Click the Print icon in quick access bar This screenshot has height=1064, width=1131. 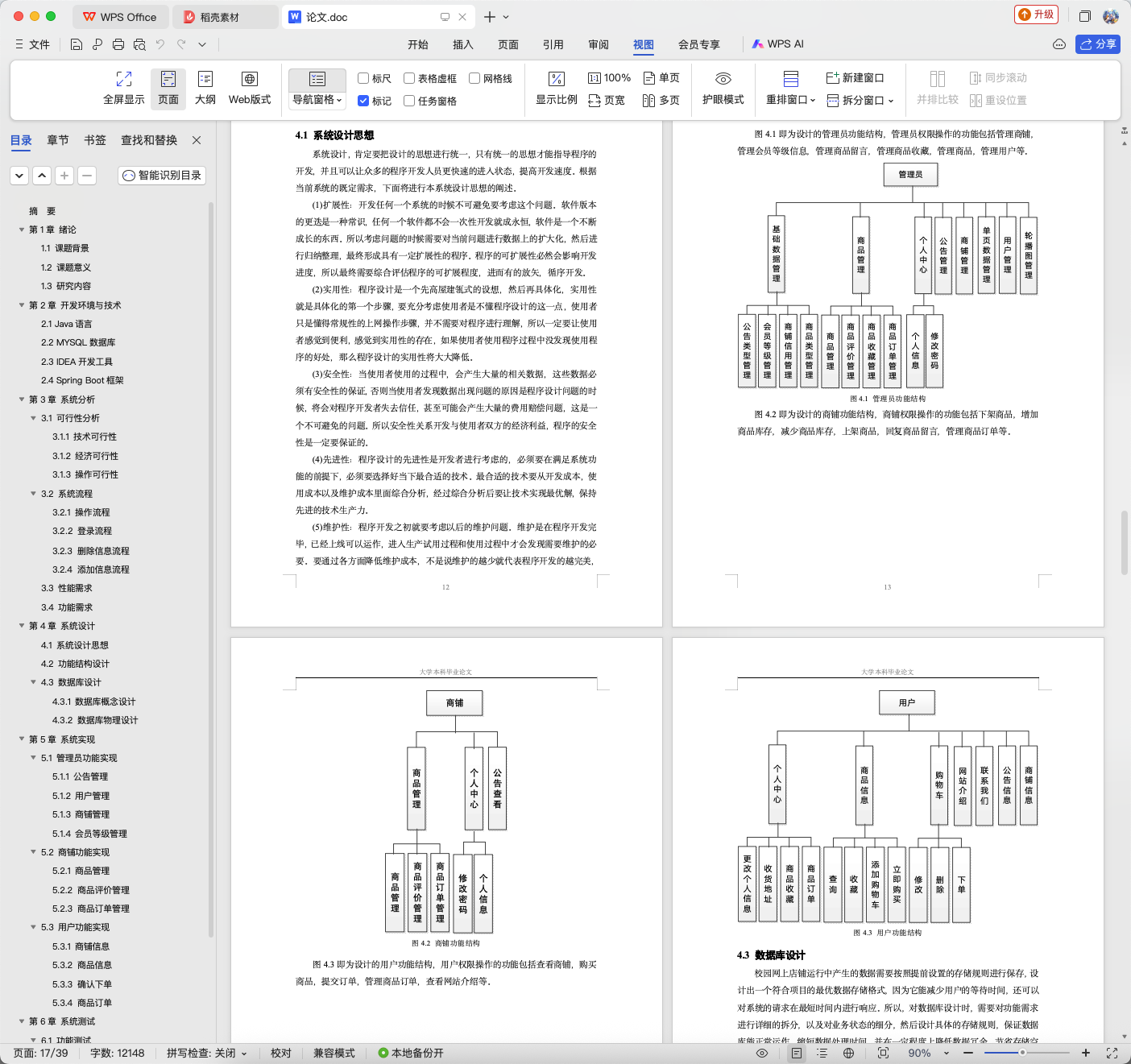point(118,44)
